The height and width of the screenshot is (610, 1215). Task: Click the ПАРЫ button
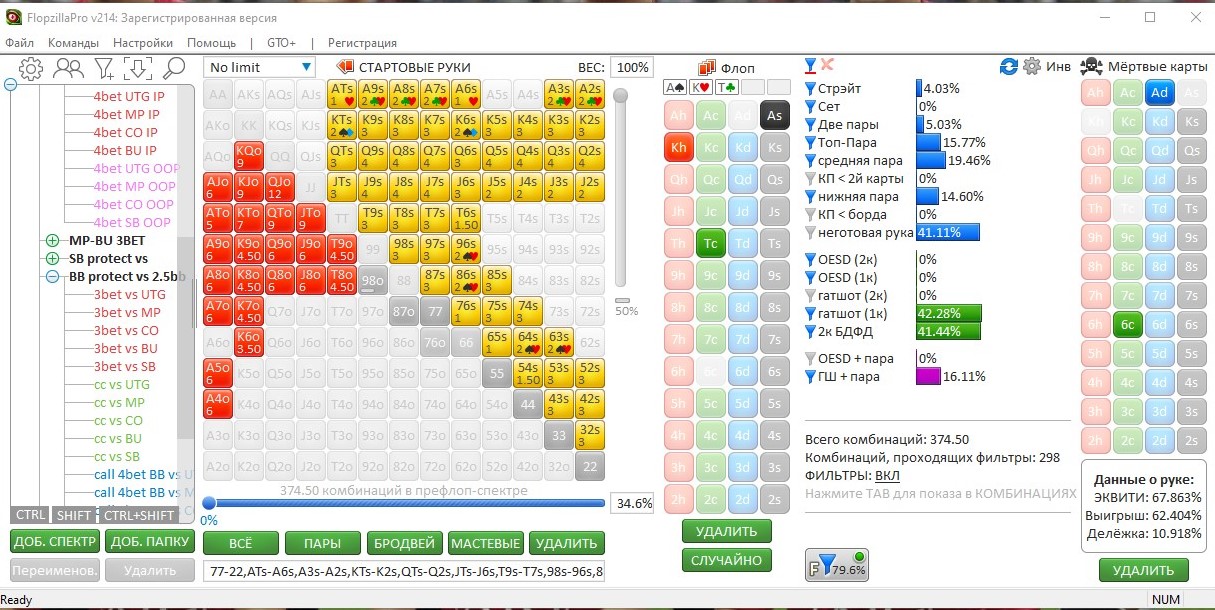[322, 543]
